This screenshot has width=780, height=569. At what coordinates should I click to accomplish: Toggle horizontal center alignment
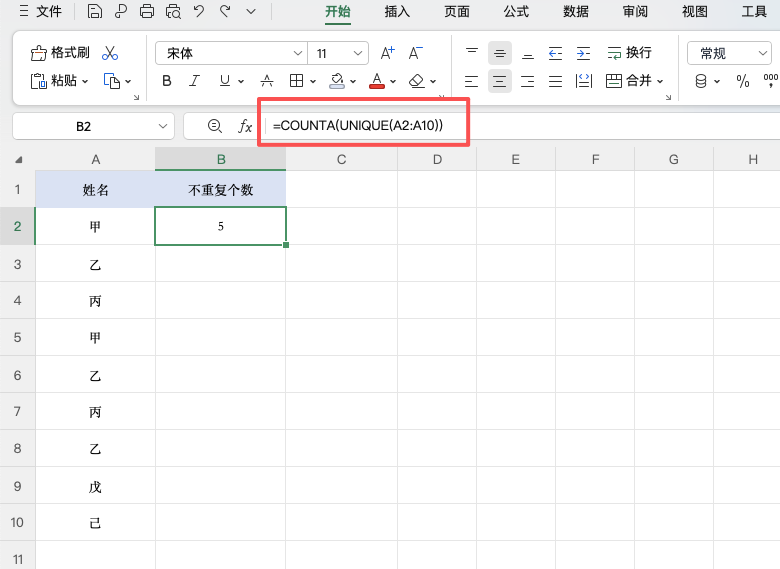tap(499, 81)
